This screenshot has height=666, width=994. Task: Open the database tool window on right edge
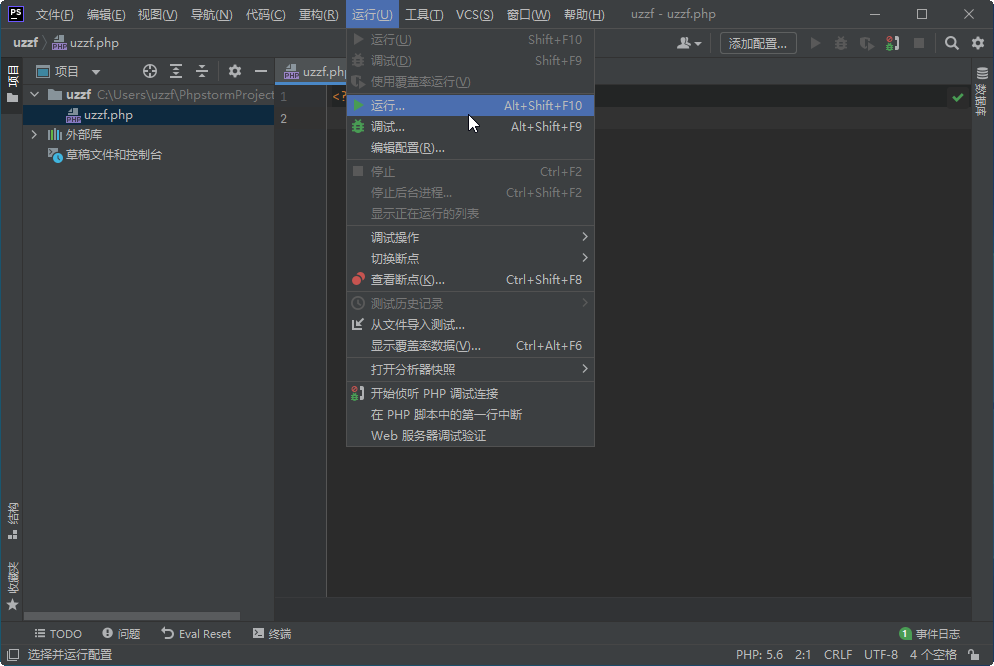click(x=982, y=91)
